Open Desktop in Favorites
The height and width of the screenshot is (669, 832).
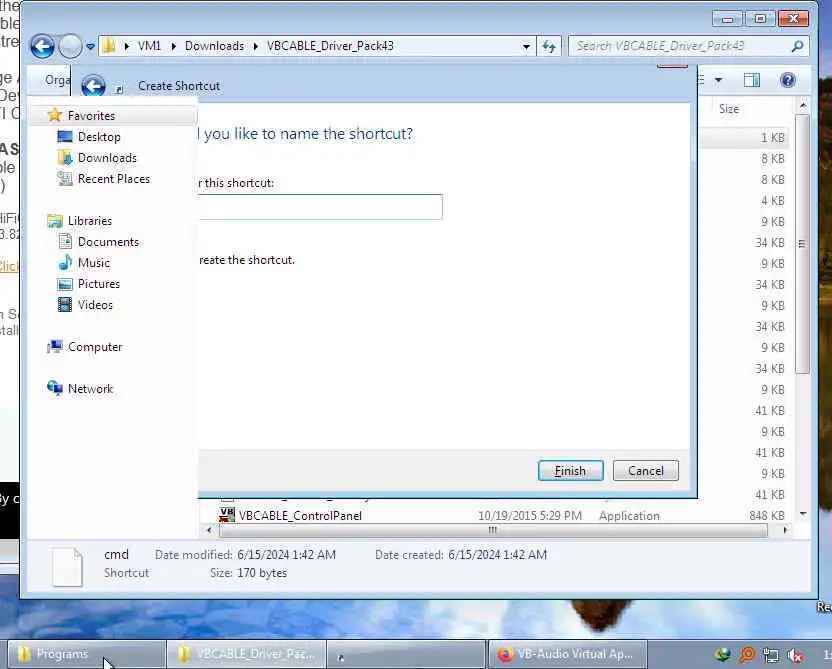(99, 137)
